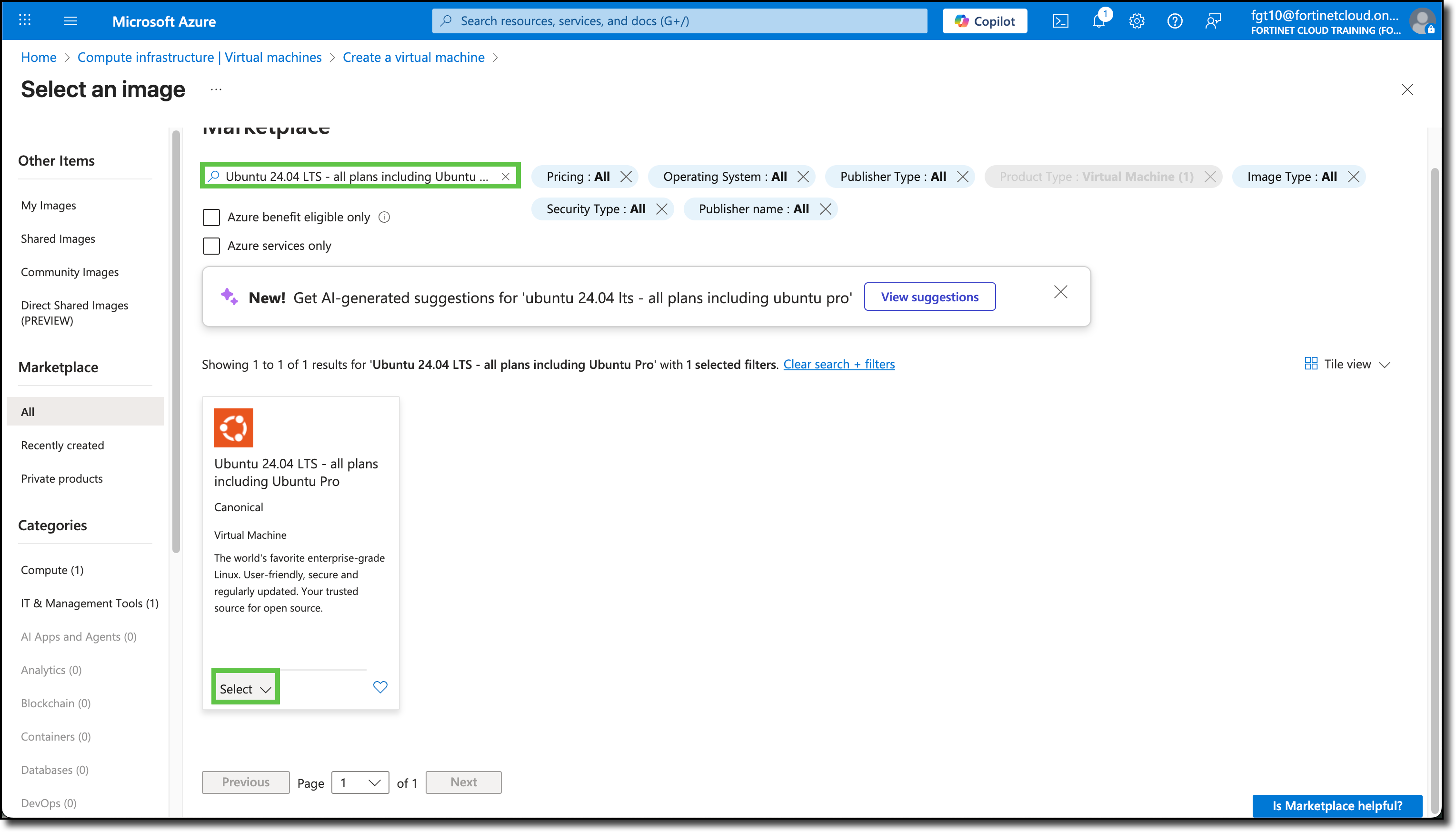Open the Compute category filter
Screen dimensions: 1456x832
coord(52,569)
